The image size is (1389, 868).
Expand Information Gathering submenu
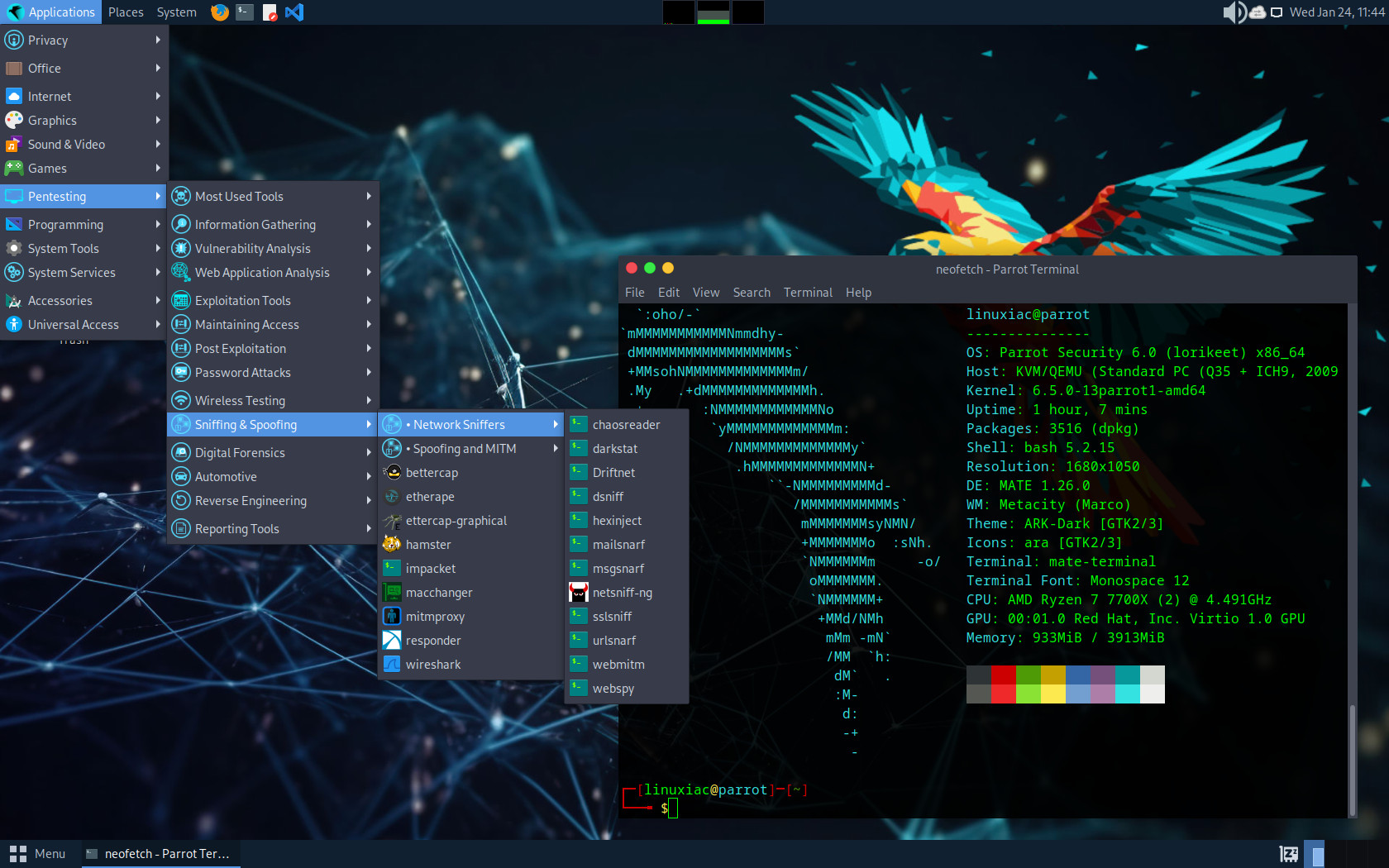click(x=273, y=225)
